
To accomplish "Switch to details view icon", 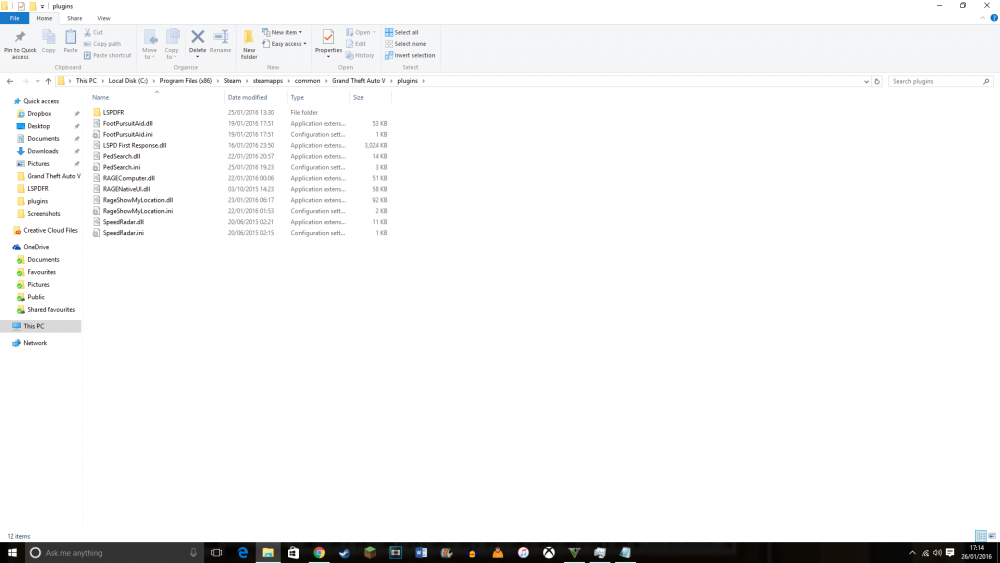I will tap(981, 536).
